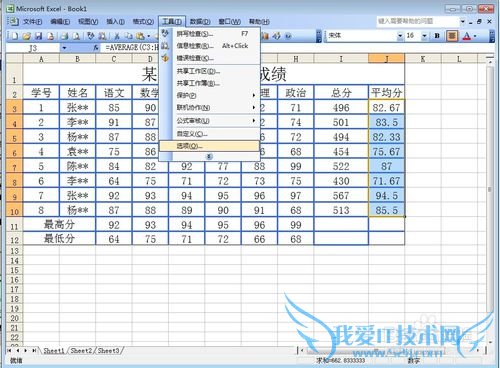This screenshot has width=500, height=368.
Task: Click the toolbar Research icon
Action: 103,36
